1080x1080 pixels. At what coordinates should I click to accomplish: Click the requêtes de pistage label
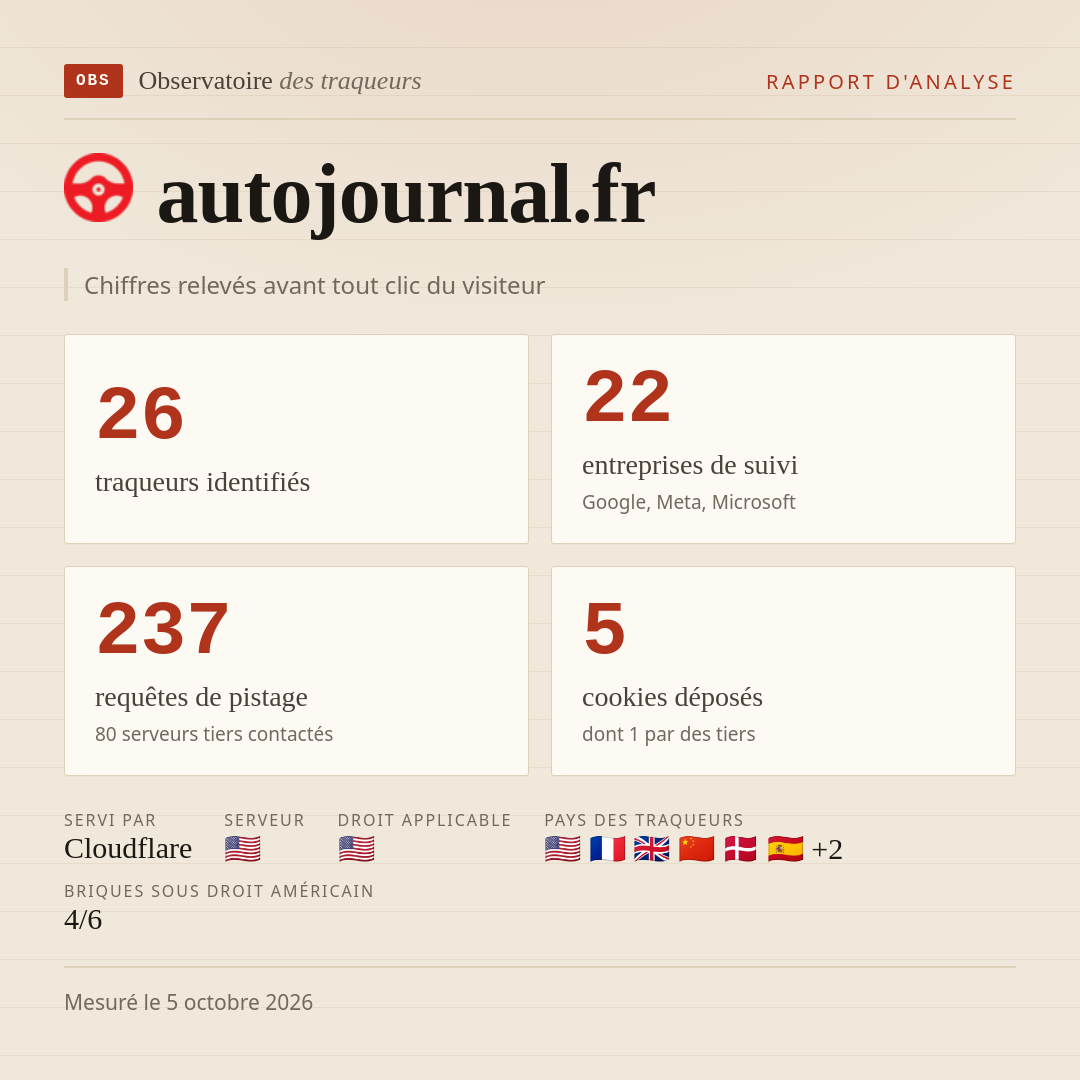201,697
